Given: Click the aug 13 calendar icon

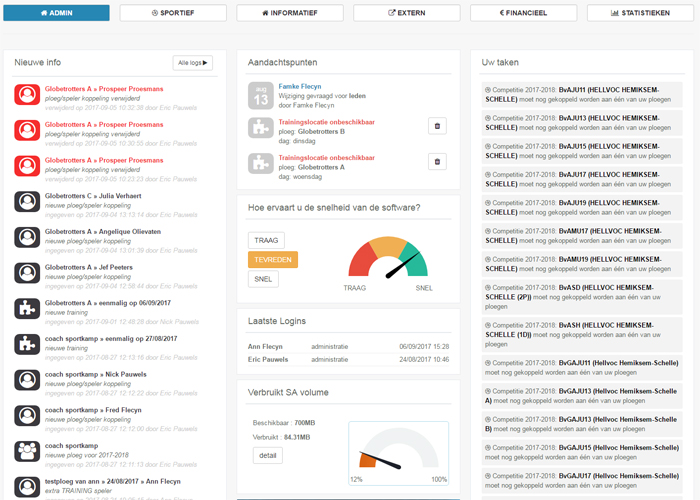Looking at the screenshot, I should pyautogui.click(x=261, y=96).
